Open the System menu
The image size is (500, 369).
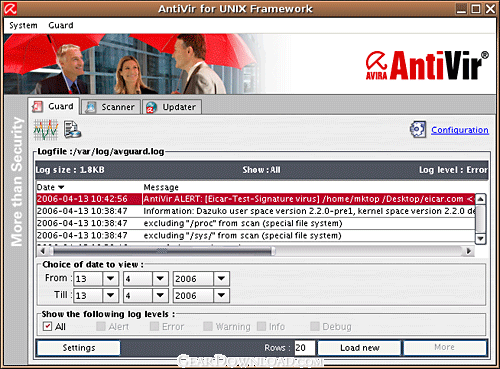23,26
